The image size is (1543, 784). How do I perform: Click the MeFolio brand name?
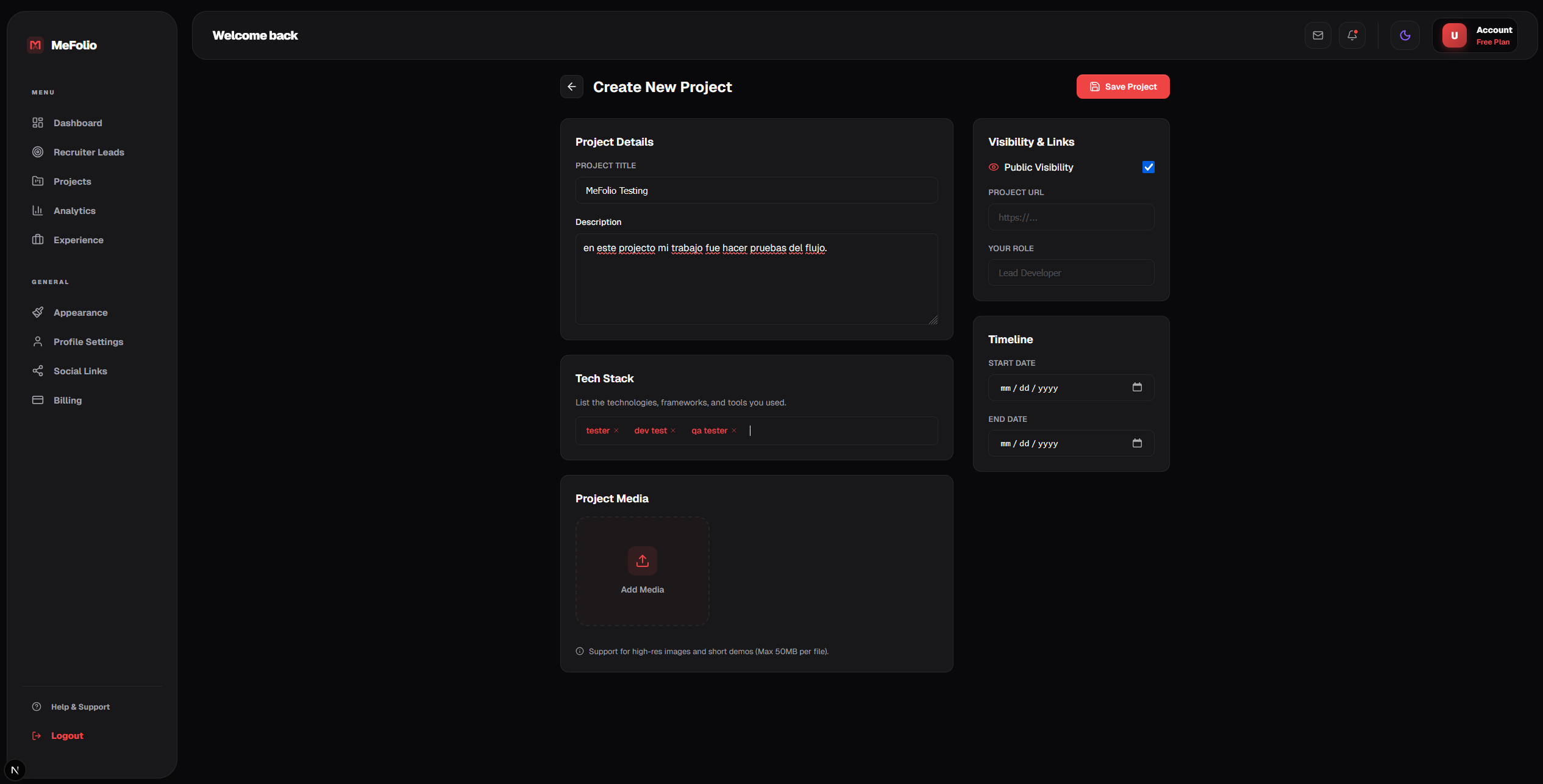[x=74, y=45]
